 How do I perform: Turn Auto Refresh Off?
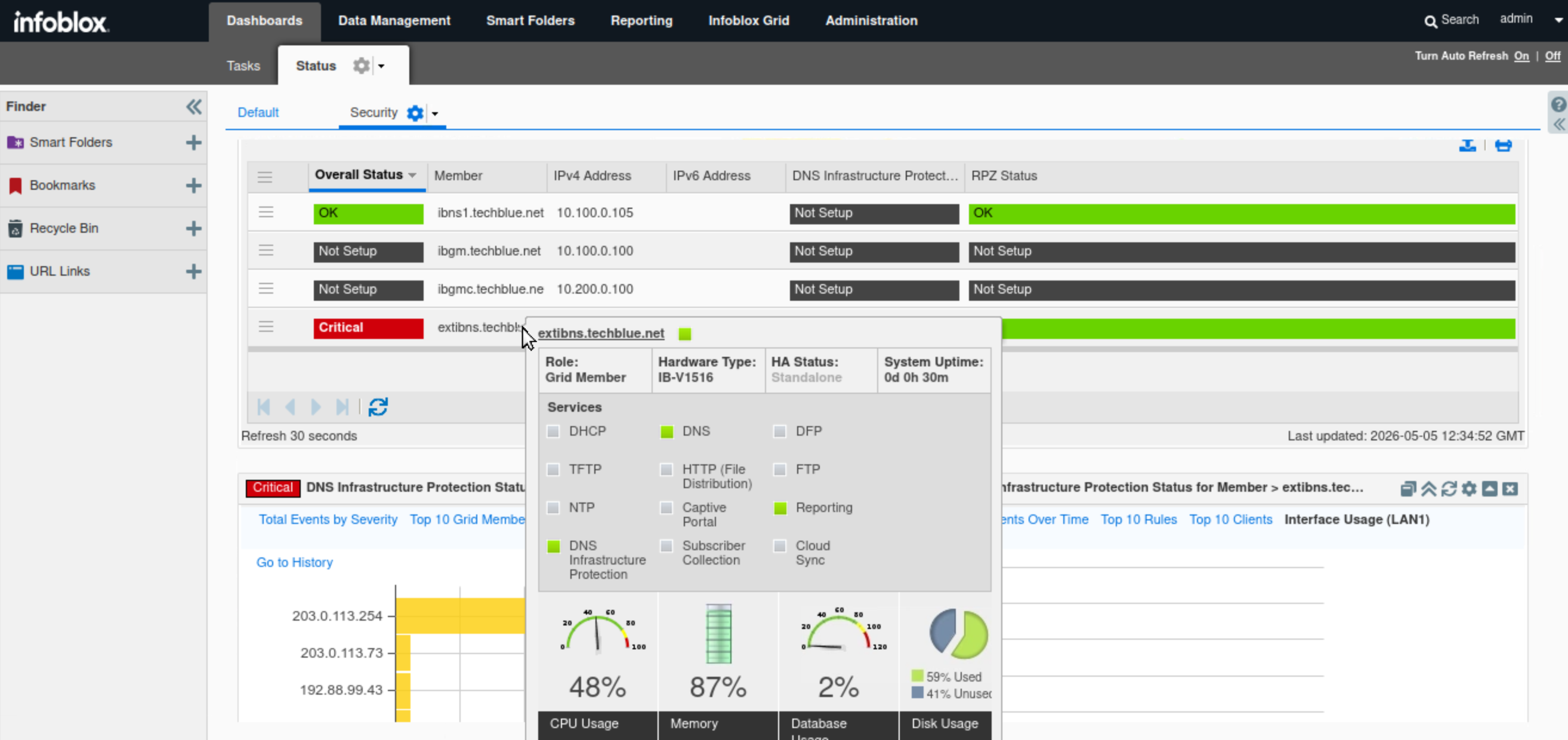click(1552, 56)
